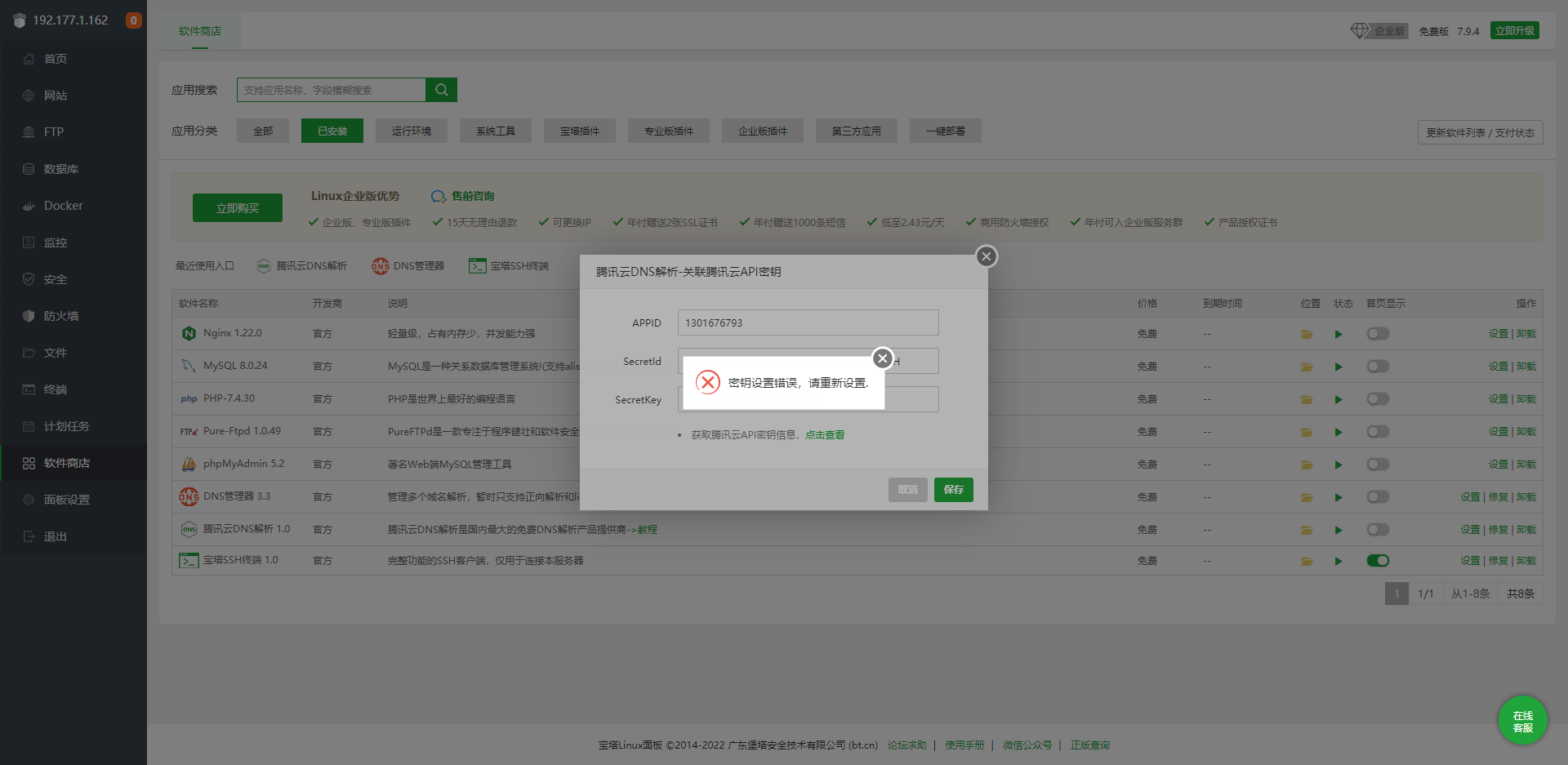Click the magnifier search button
The height and width of the screenshot is (765, 1568).
click(441, 90)
